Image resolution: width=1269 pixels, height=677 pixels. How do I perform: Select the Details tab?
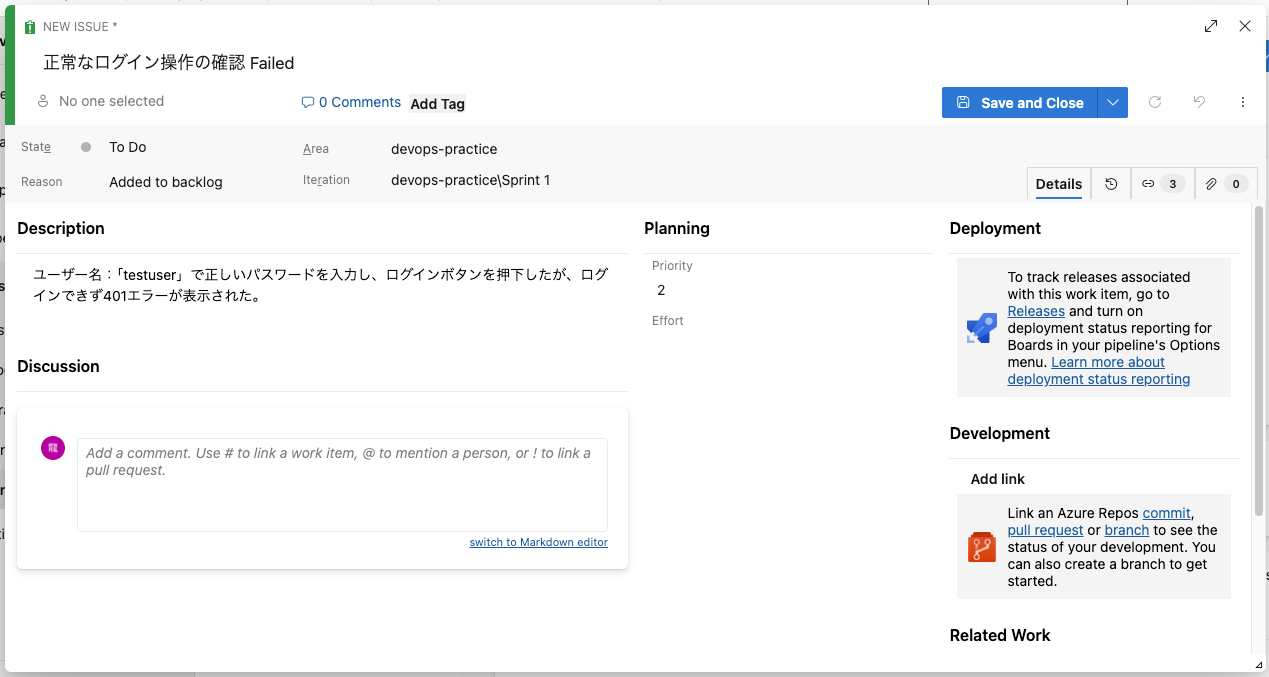click(1058, 184)
